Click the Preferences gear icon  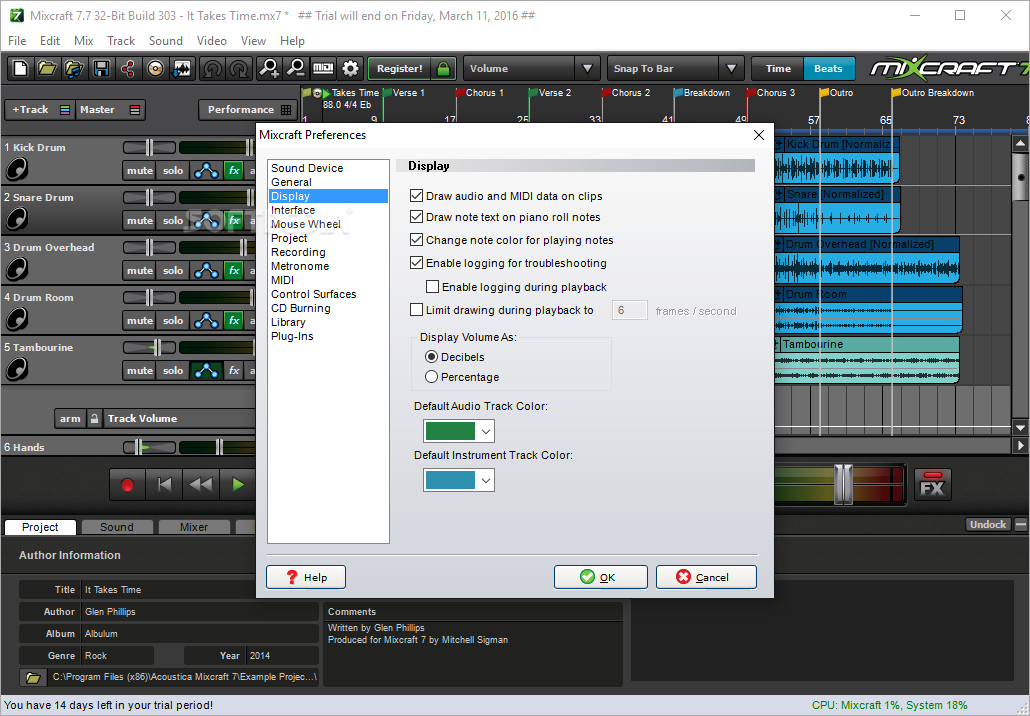coord(350,68)
